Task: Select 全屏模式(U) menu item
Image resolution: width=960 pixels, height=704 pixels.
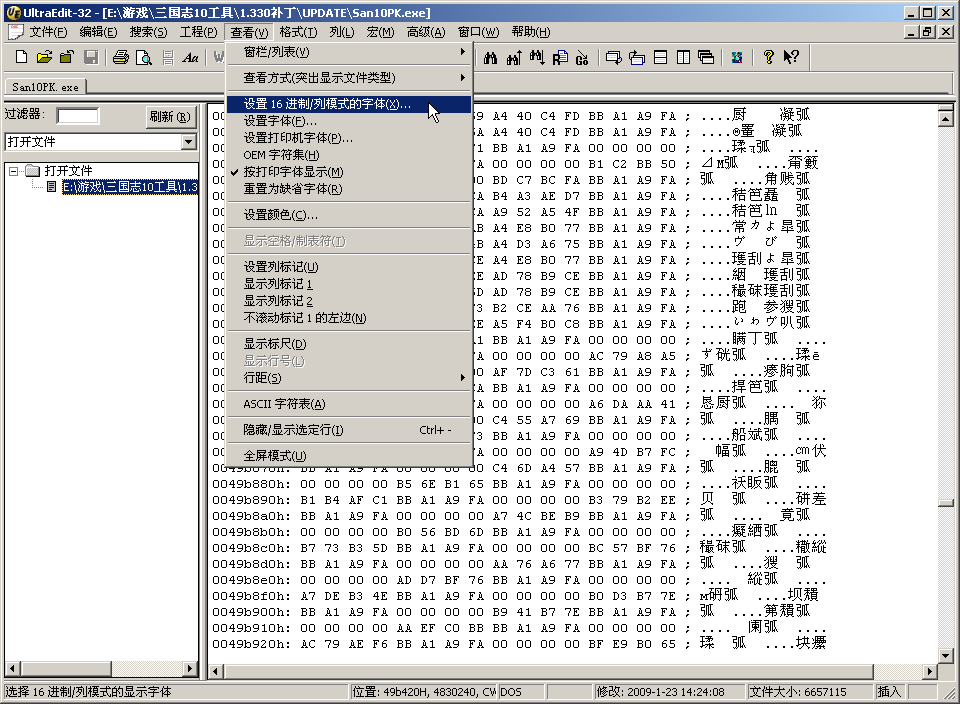Action: (x=349, y=456)
